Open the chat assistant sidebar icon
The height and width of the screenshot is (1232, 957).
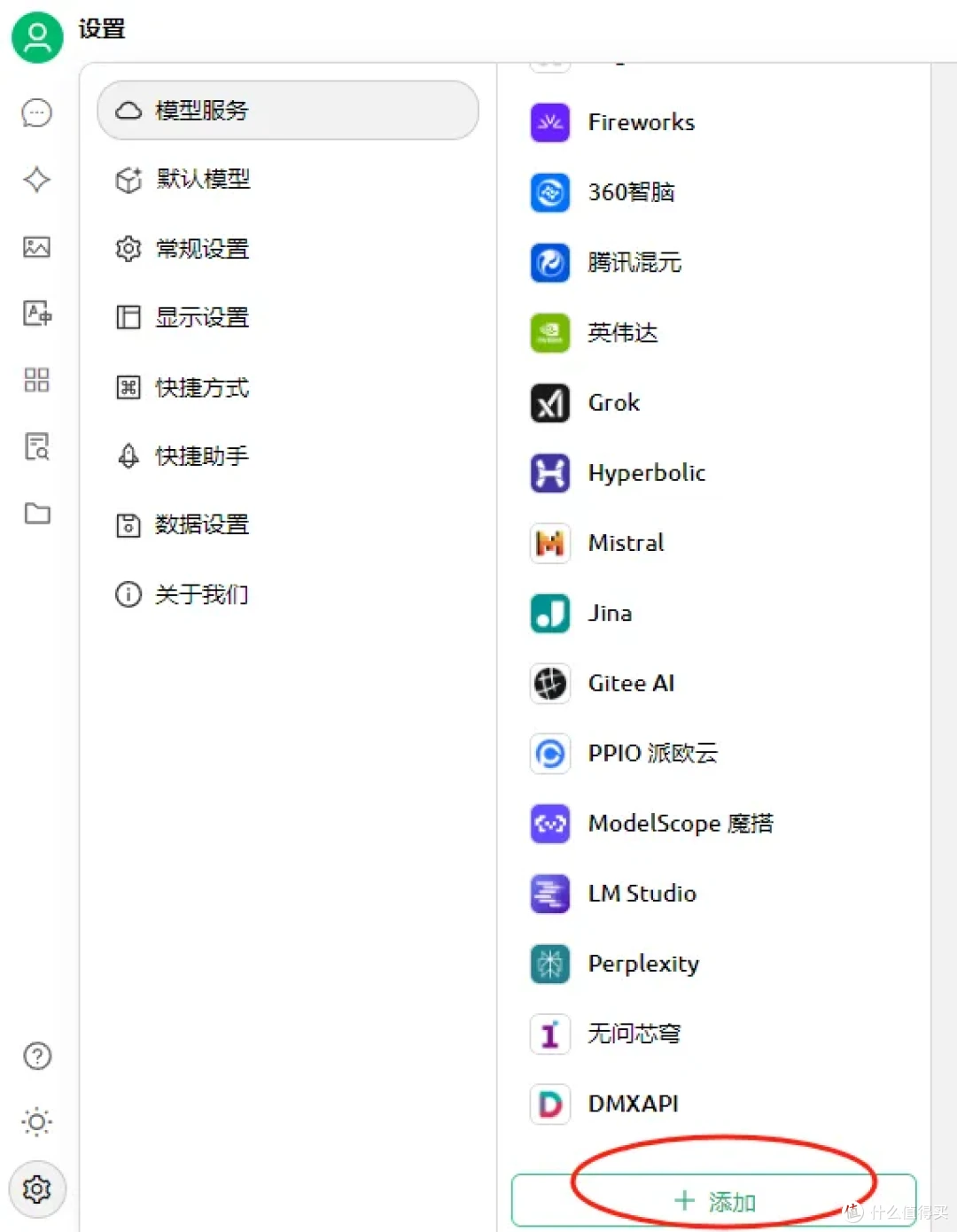tap(37, 112)
